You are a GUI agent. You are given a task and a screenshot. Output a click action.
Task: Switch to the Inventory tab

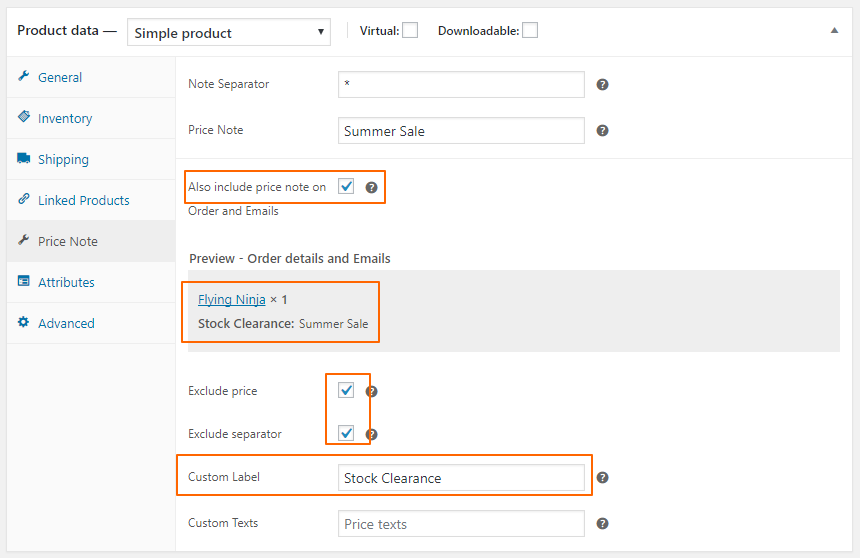pos(65,118)
